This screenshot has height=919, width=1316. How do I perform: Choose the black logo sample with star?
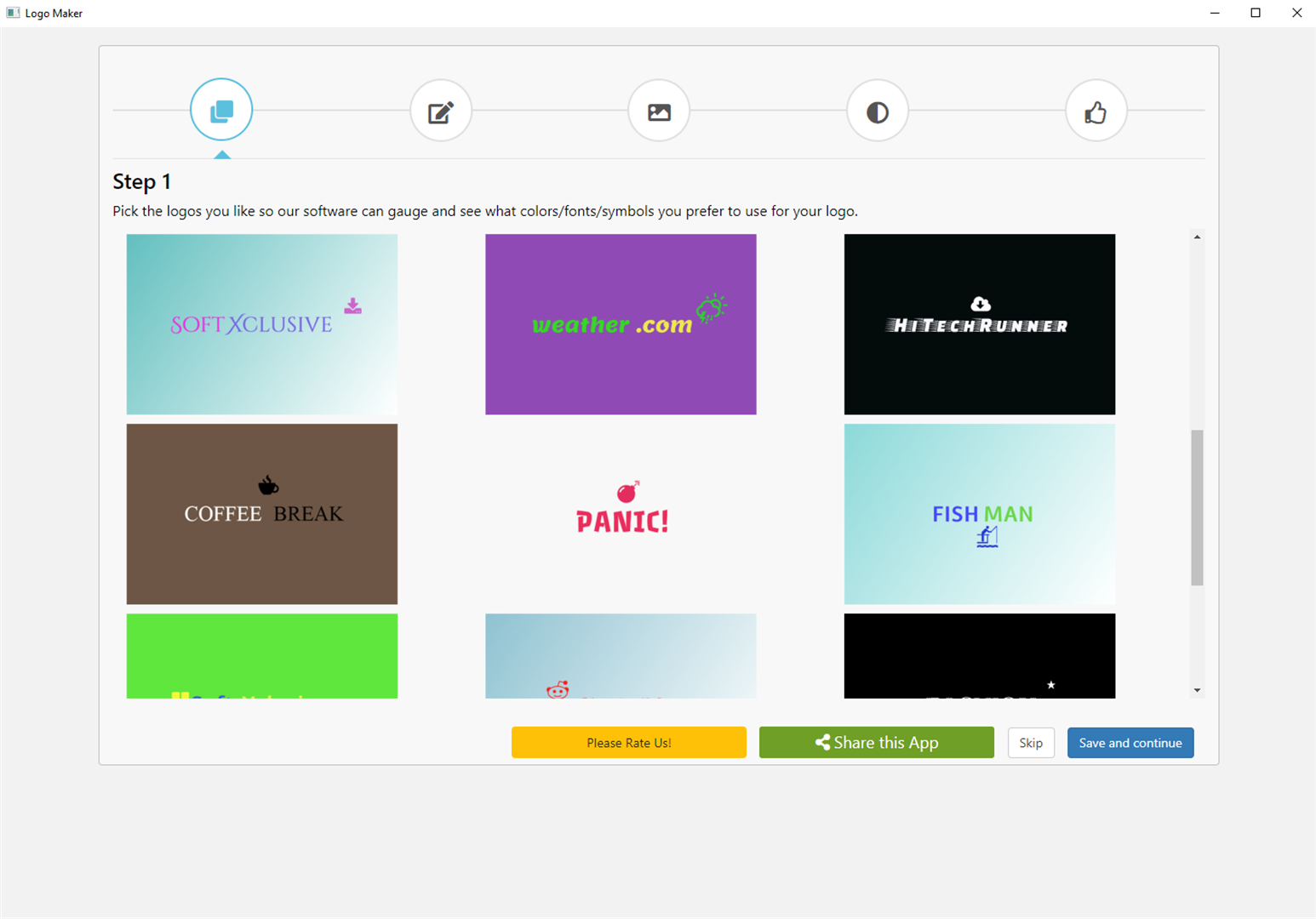980,656
